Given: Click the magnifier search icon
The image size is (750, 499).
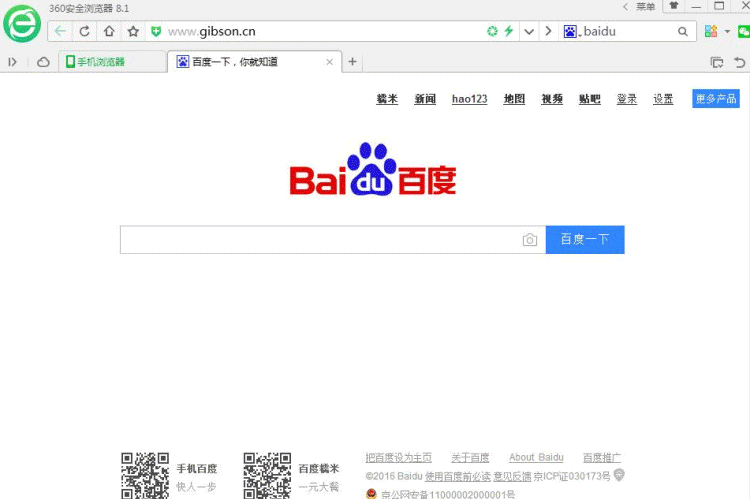Looking at the screenshot, I should tap(683, 32).
